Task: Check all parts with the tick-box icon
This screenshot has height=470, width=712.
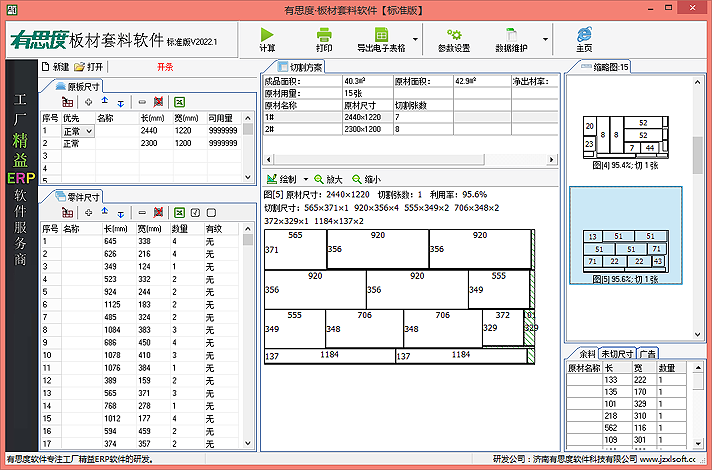Action: (195, 213)
